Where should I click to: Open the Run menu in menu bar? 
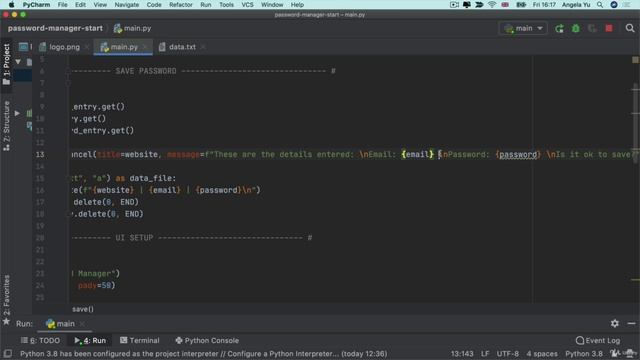coord(206,4)
